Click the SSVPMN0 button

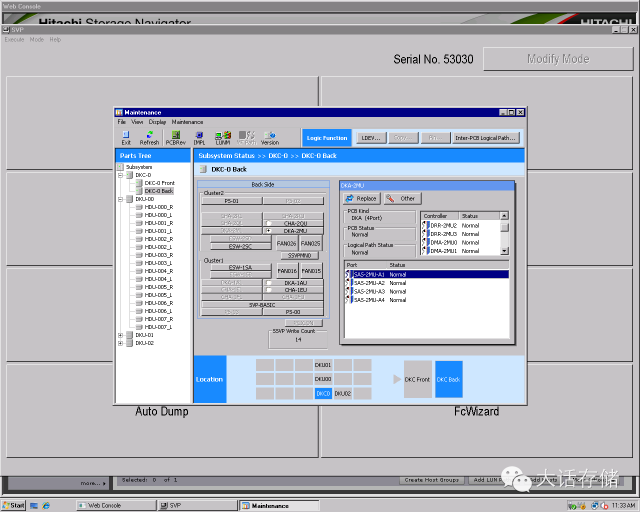point(300,256)
